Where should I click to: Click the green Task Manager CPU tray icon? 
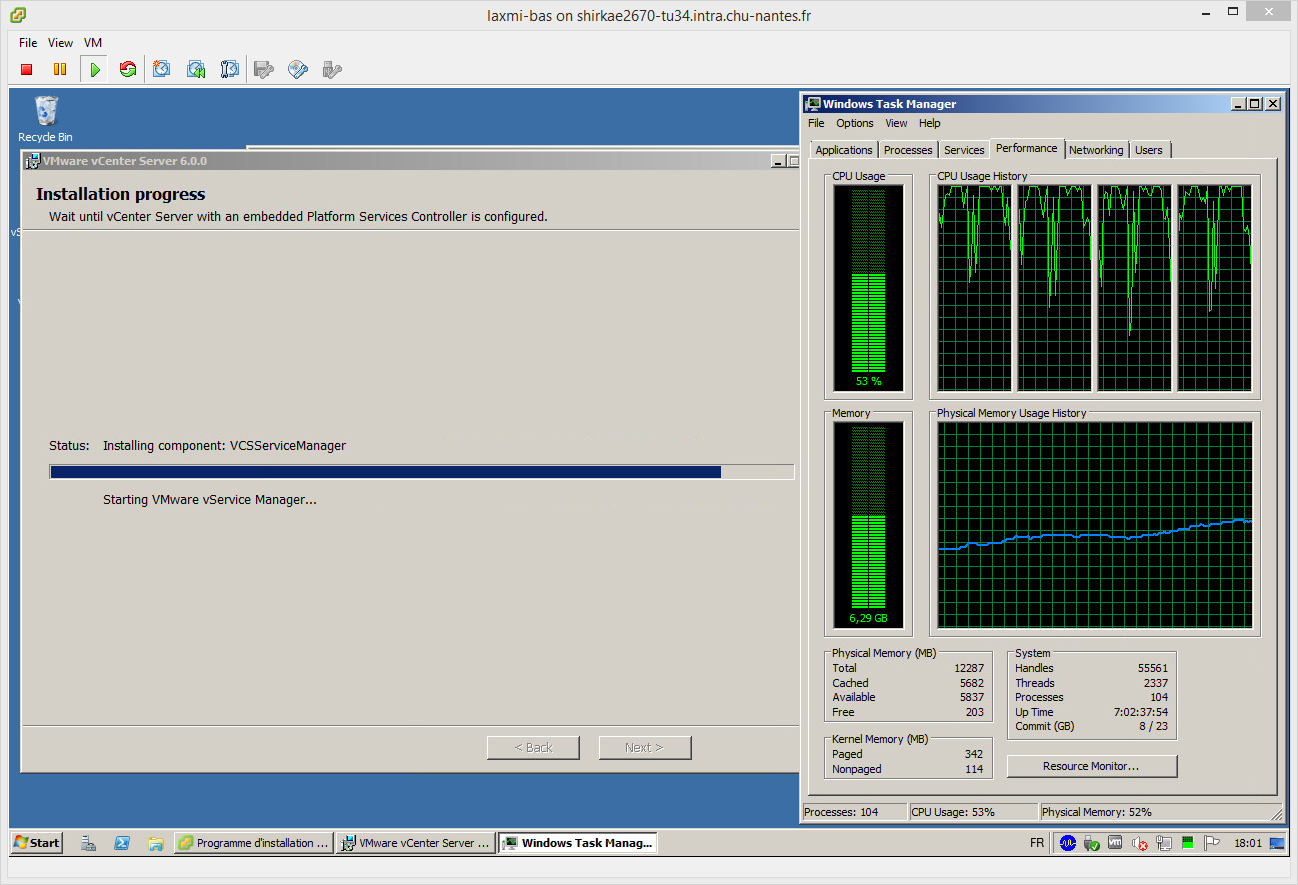[x=1187, y=843]
